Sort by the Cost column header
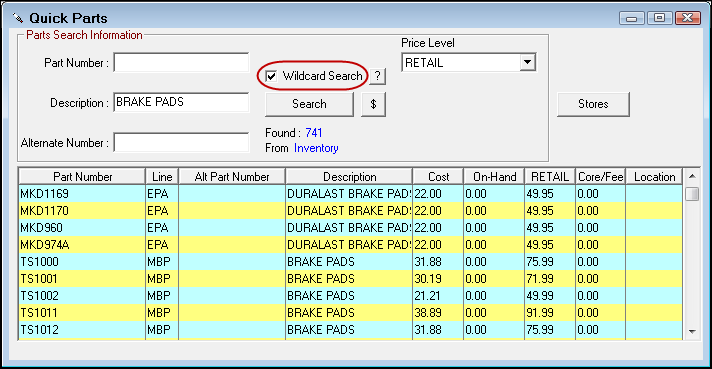Viewport: 712px width, 369px height. [x=438, y=177]
